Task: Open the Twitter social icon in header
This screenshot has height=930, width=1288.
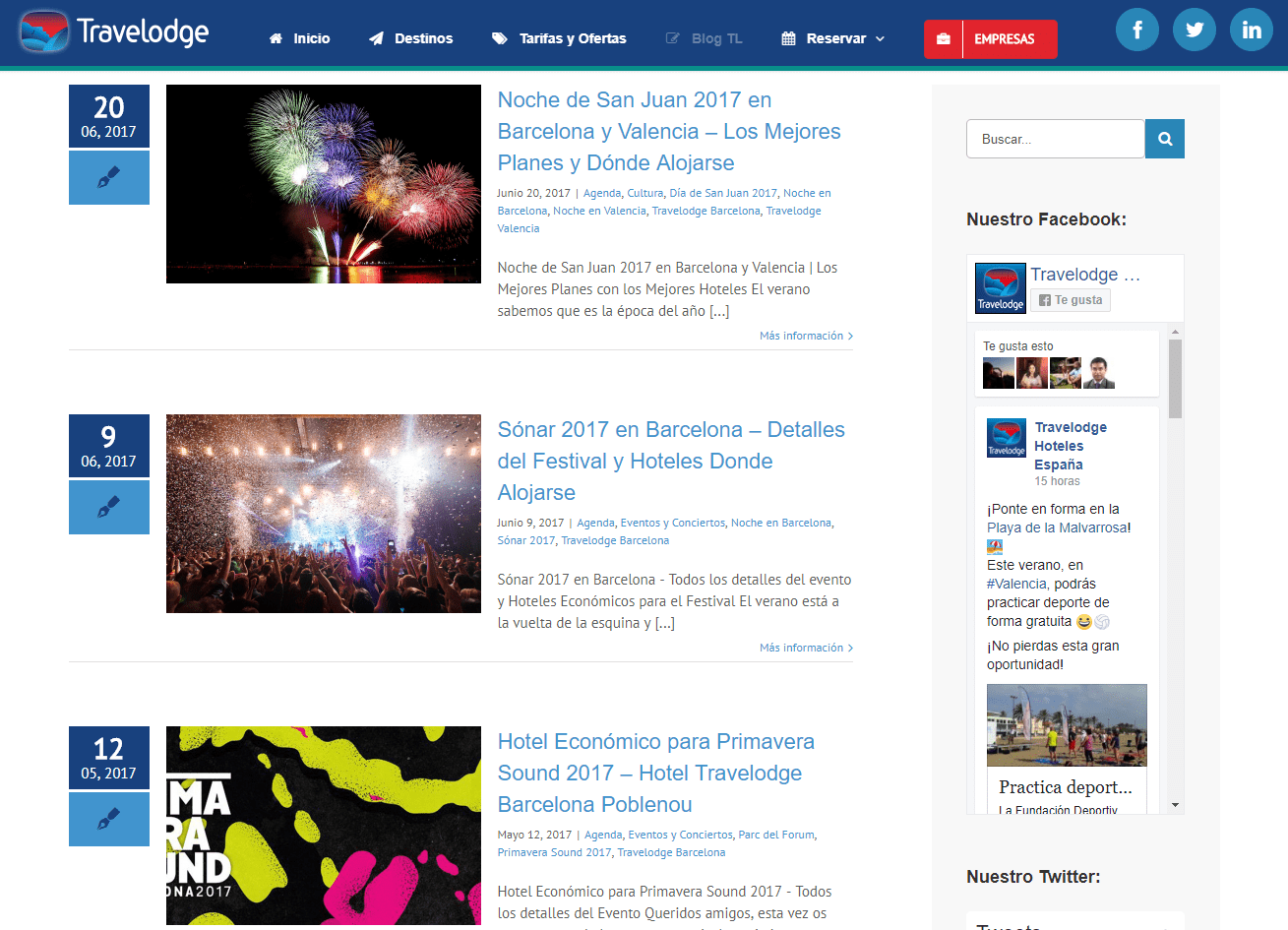Action: (x=1195, y=30)
